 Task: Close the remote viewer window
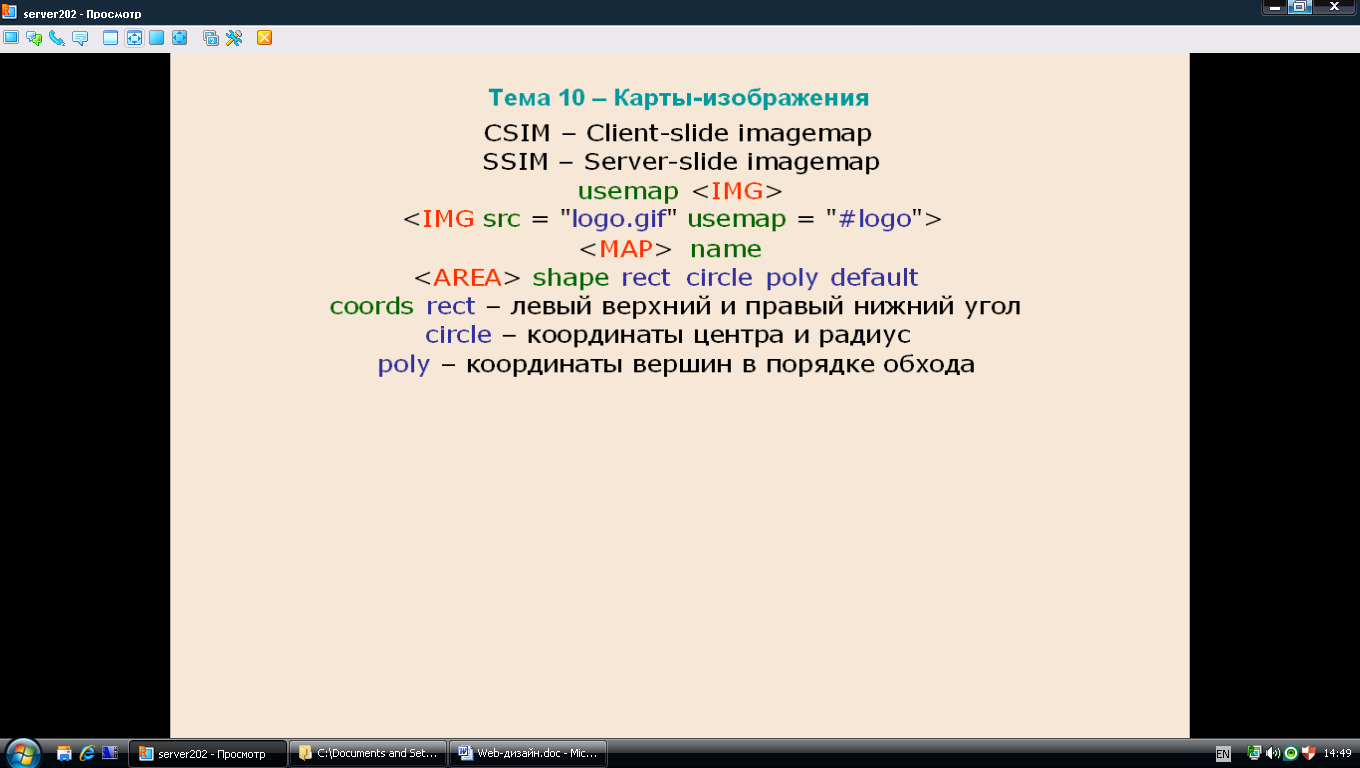click(1334, 7)
